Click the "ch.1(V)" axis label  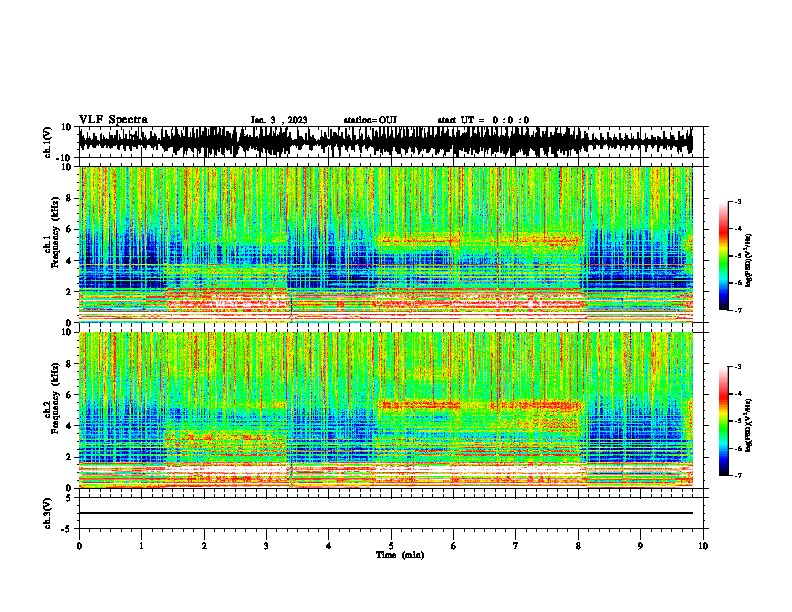click(48, 142)
